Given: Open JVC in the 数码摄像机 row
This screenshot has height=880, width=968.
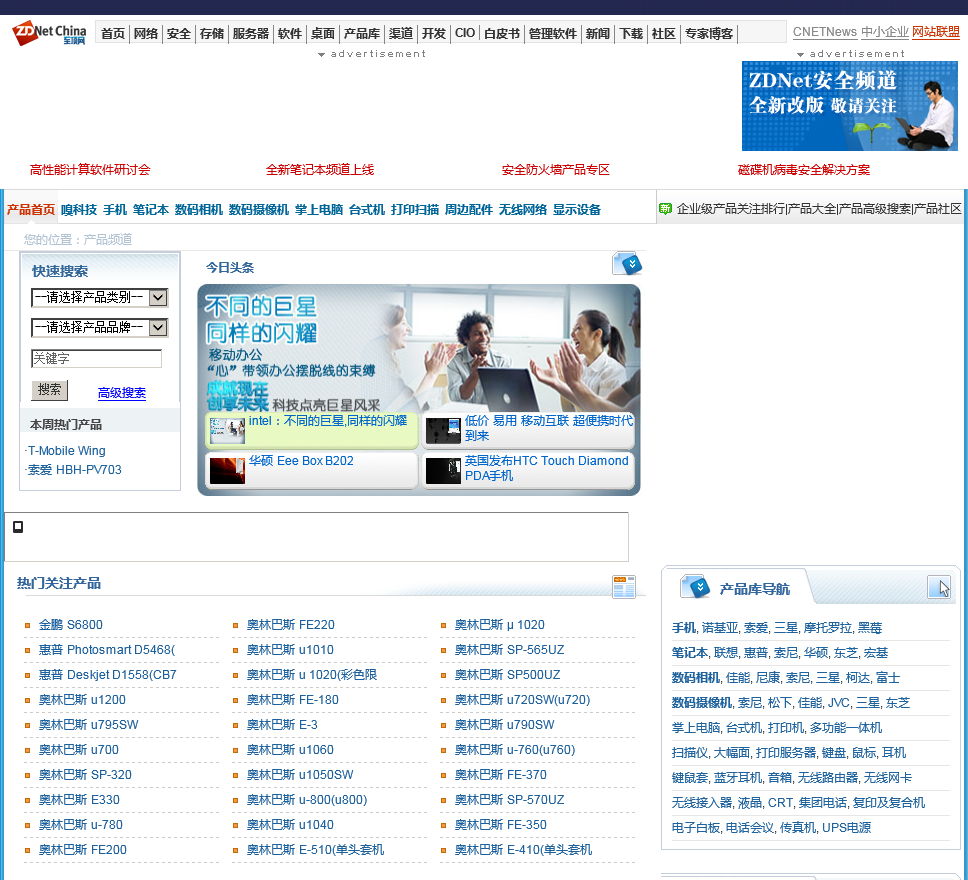Looking at the screenshot, I should [838, 703].
